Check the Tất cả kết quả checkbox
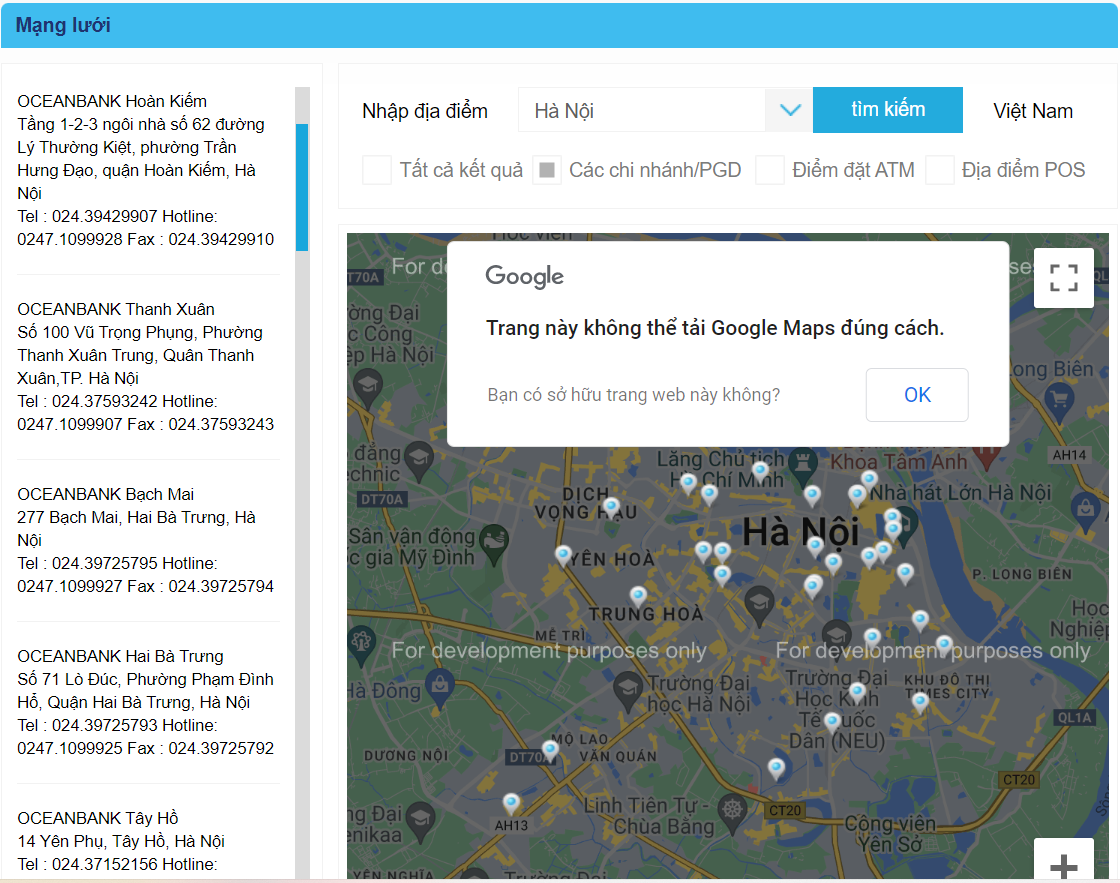1120x883 pixels. click(376, 170)
